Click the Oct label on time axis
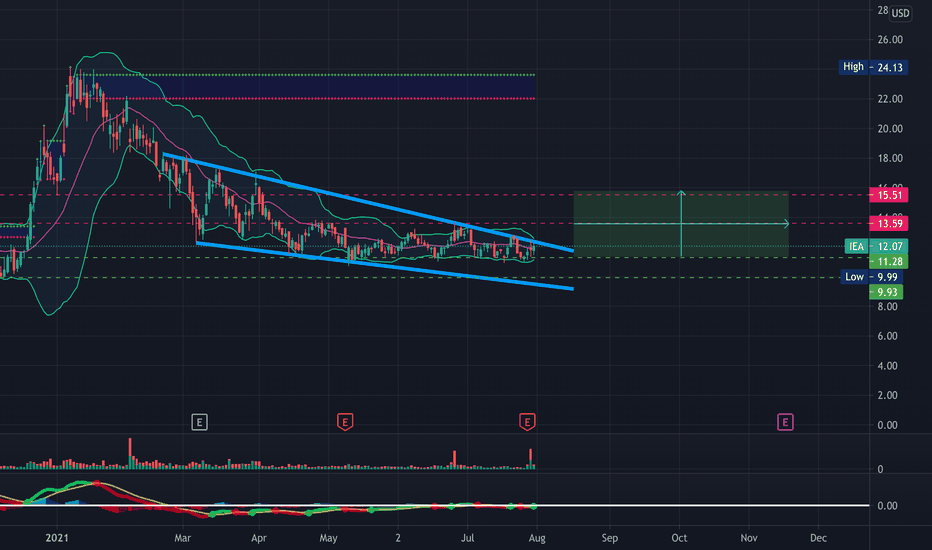The width and height of the screenshot is (932, 550). tap(679, 538)
